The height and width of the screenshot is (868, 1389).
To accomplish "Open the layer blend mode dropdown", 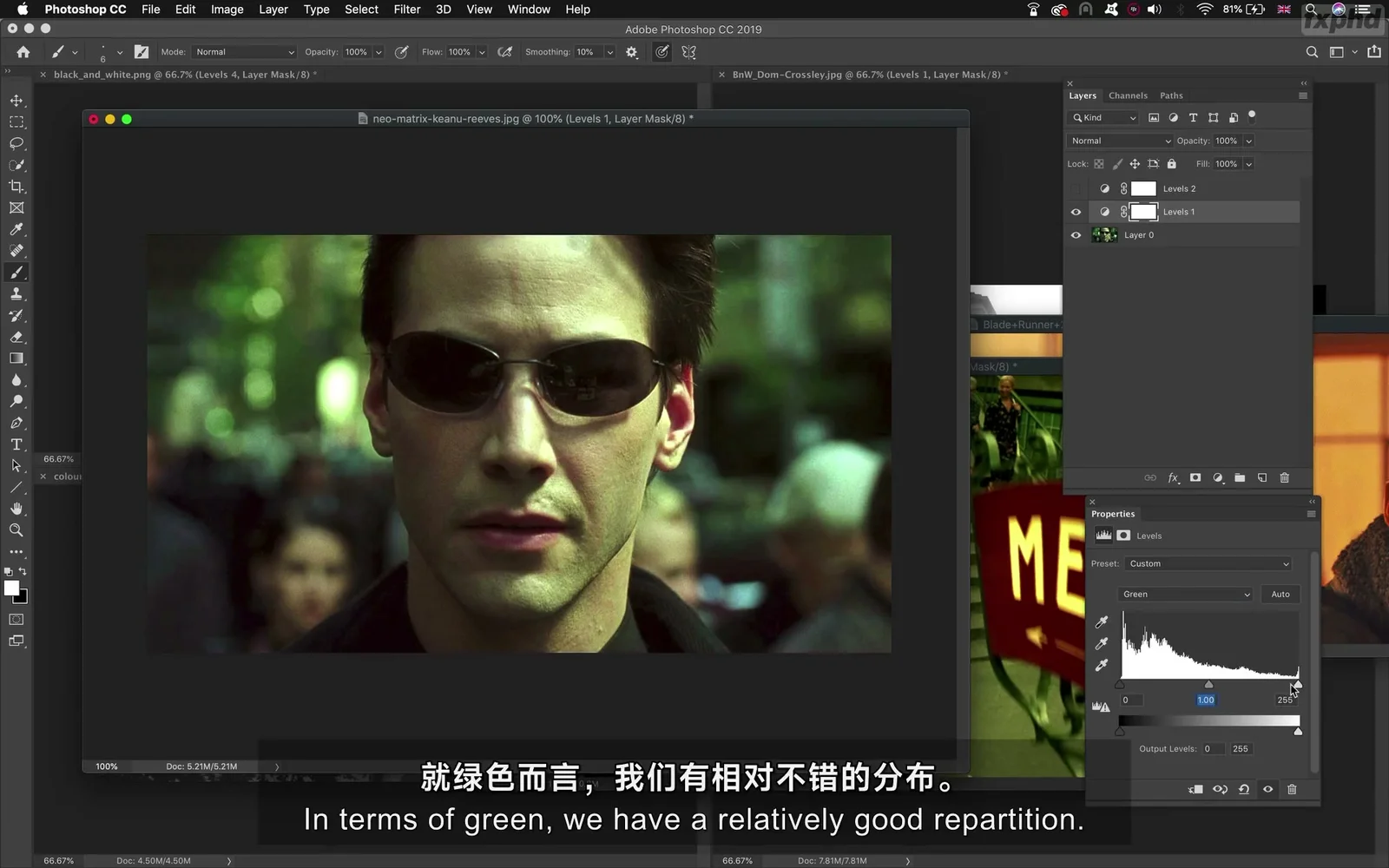I will [1120, 141].
